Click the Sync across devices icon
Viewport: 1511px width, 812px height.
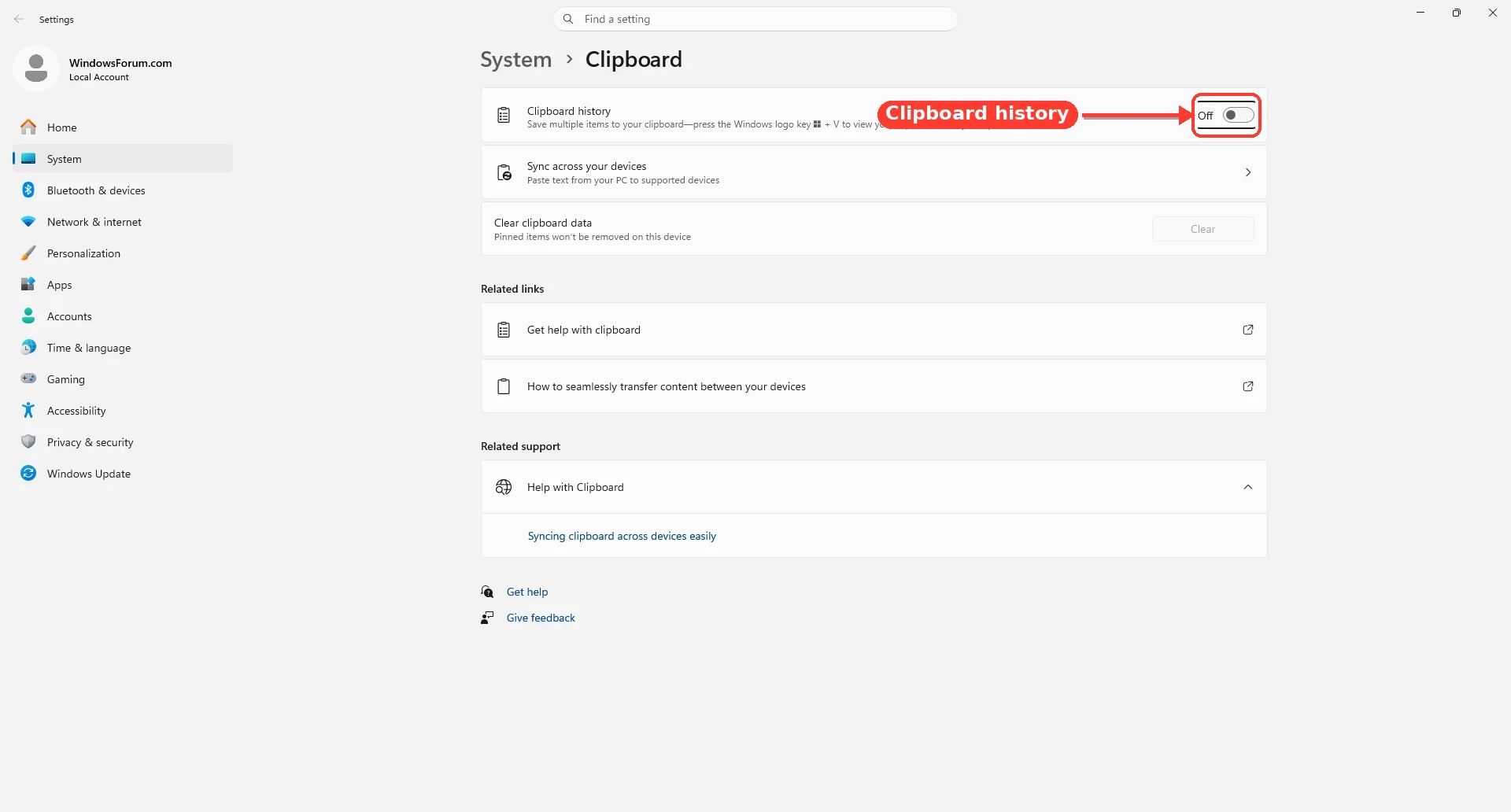pyautogui.click(x=504, y=172)
